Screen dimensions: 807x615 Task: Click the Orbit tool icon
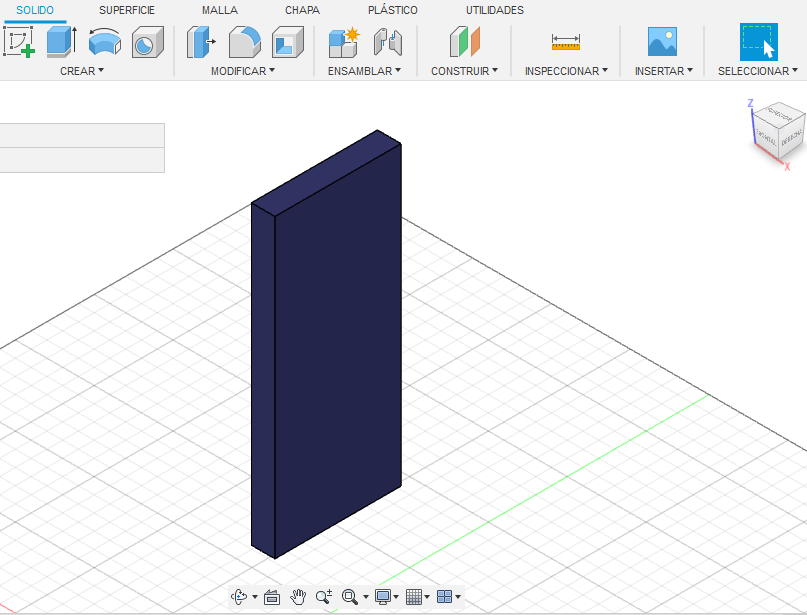tap(239, 597)
